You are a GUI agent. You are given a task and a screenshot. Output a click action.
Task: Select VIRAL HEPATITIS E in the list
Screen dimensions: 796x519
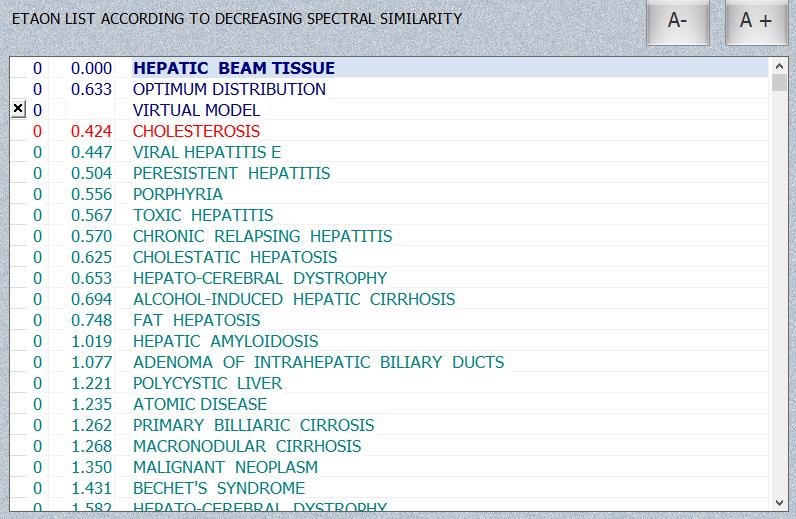(x=207, y=152)
